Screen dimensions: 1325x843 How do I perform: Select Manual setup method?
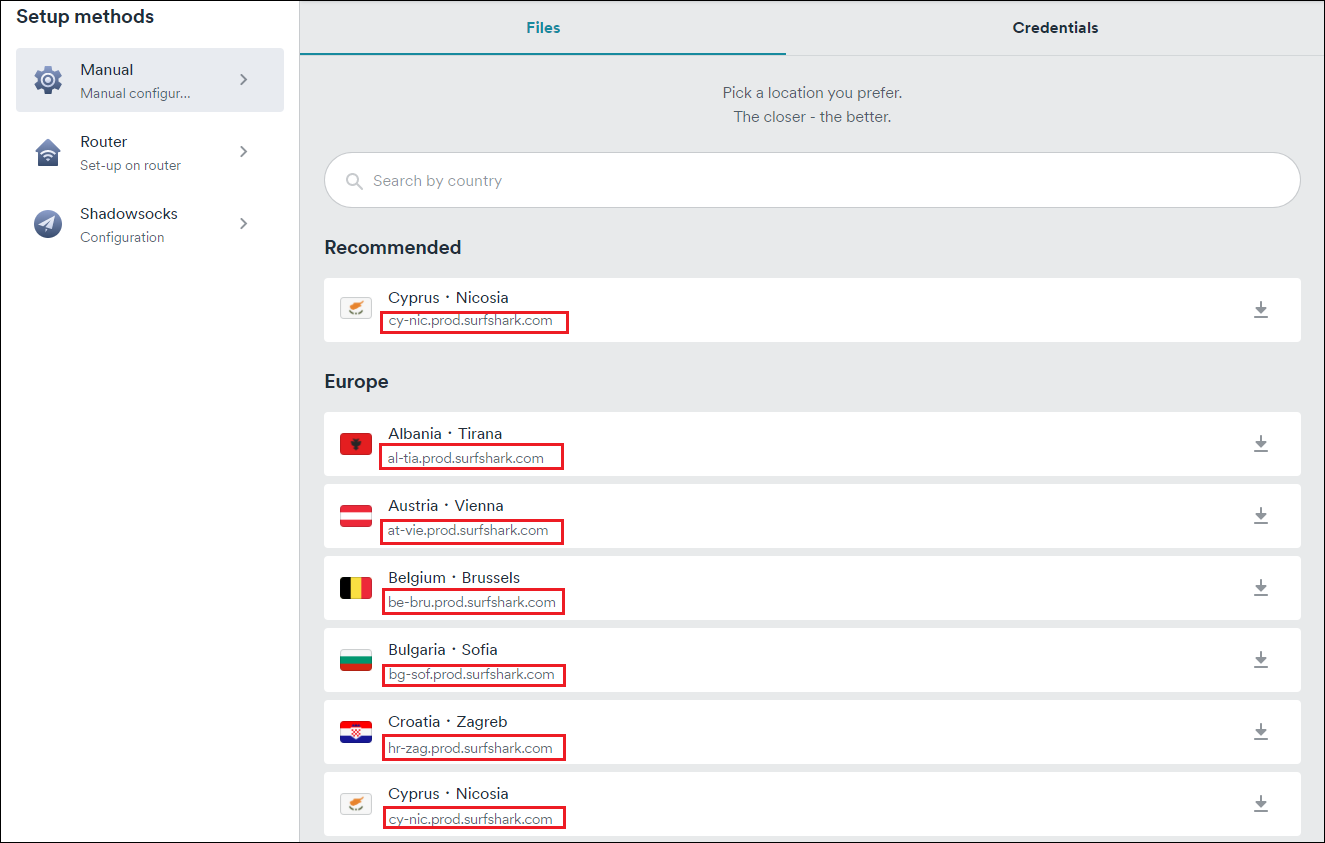[x=150, y=80]
